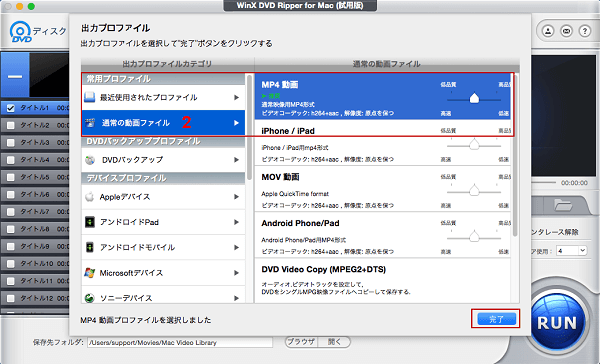600x364 pixels.
Task: Expand the アンドロイドPad category arrow
Action: 236,222
